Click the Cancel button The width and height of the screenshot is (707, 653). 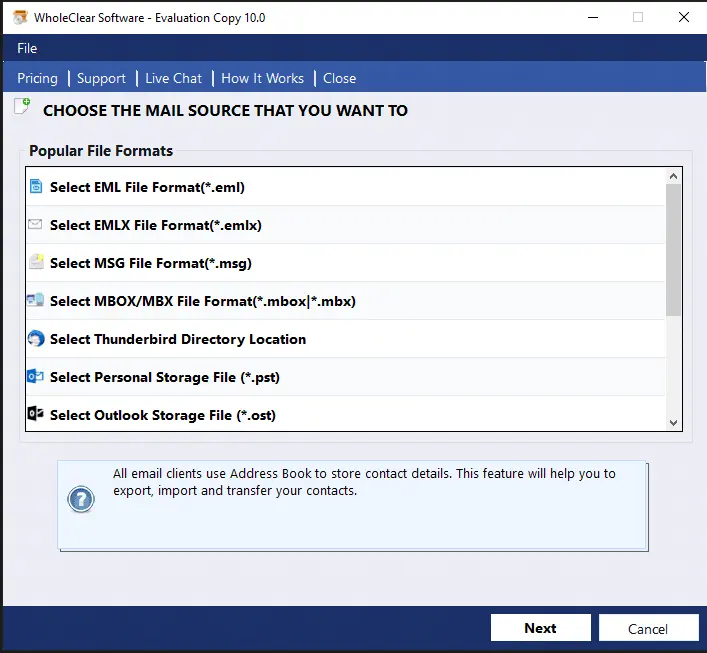tap(648, 627)
